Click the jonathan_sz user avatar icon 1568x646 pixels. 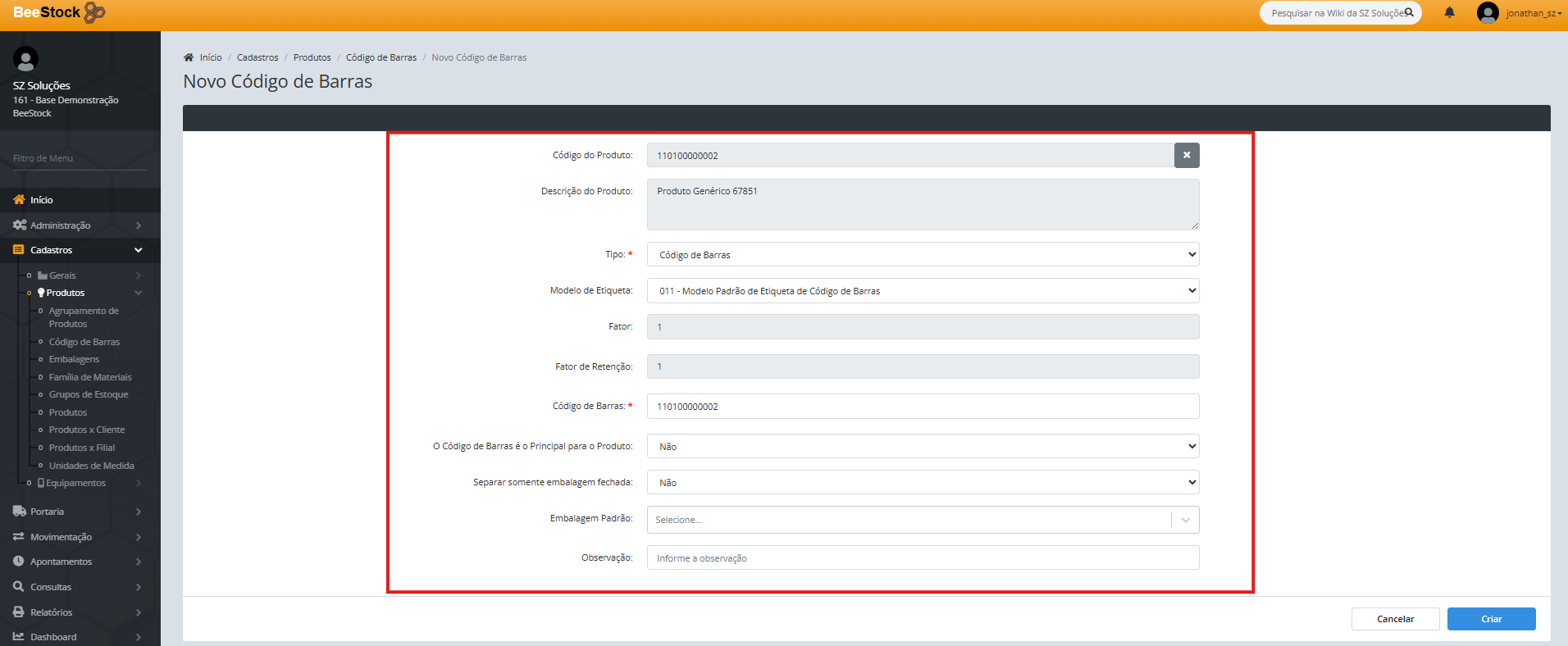(1487, 12)
